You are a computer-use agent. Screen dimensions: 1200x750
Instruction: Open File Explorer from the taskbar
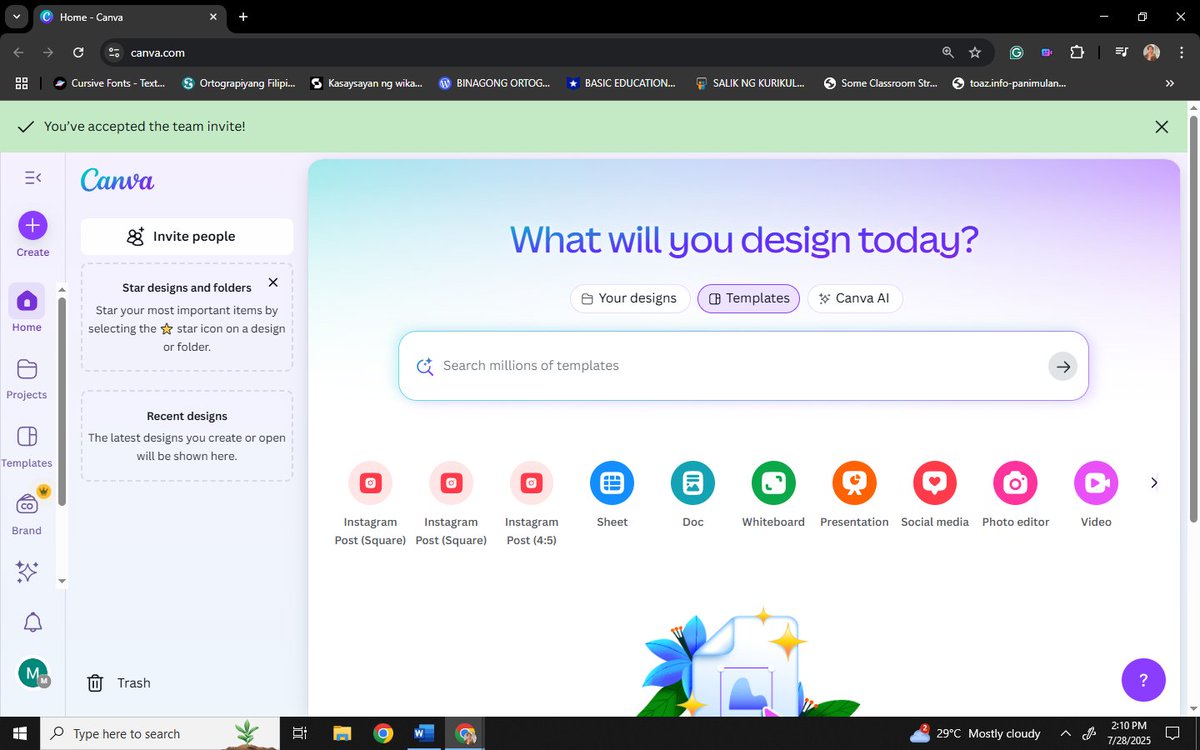342,733
